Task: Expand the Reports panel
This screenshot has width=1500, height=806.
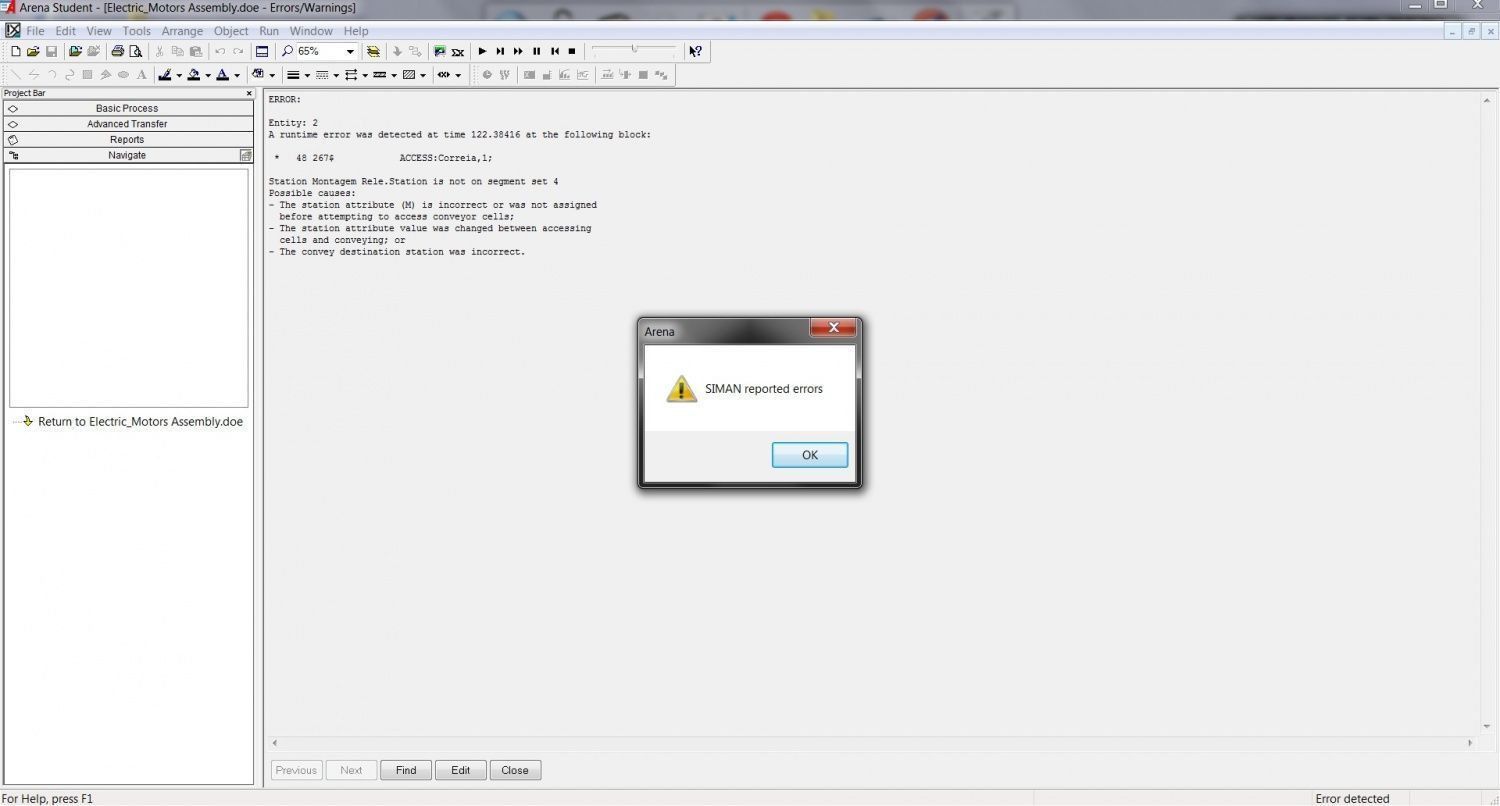Action: (x=128, y=140)
